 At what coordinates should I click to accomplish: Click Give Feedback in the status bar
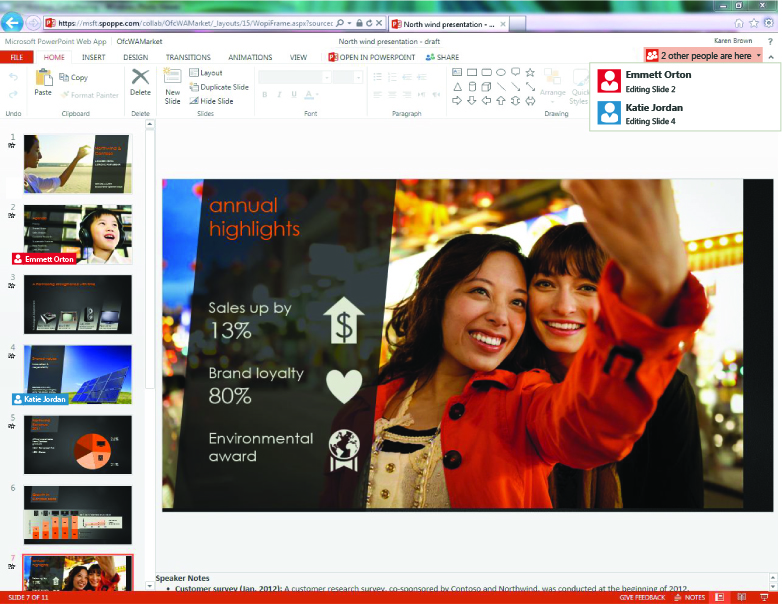tap(641, 597)
